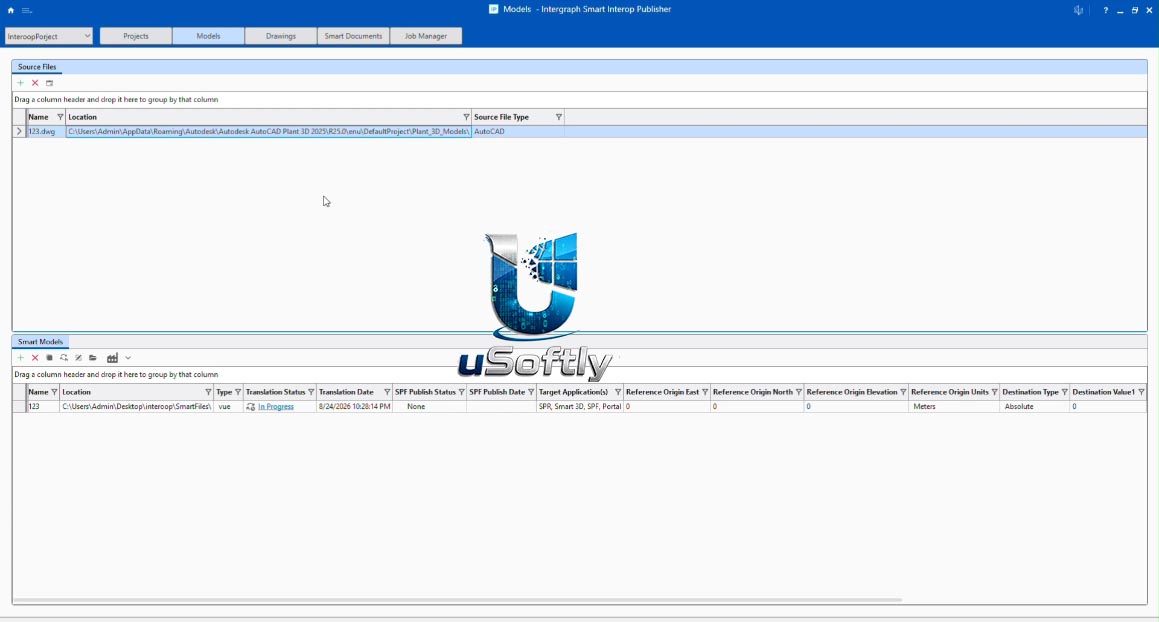The width and height of the screenshot is (1159, 622).
Task: Filter the Reference Origin Elevation column
Action: (x=903, y=392)
